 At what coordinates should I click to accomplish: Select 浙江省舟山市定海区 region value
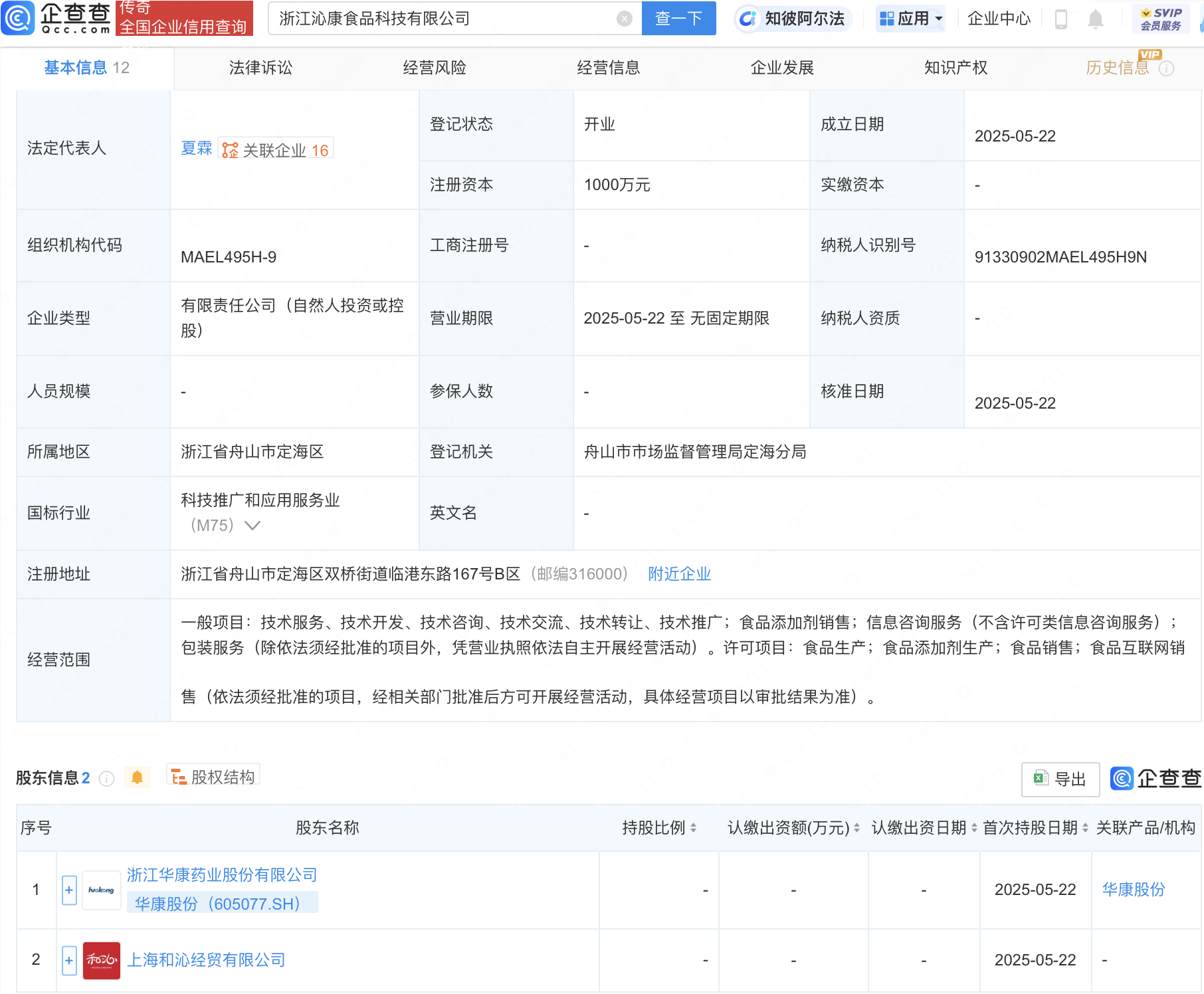[x=252, y=452]
